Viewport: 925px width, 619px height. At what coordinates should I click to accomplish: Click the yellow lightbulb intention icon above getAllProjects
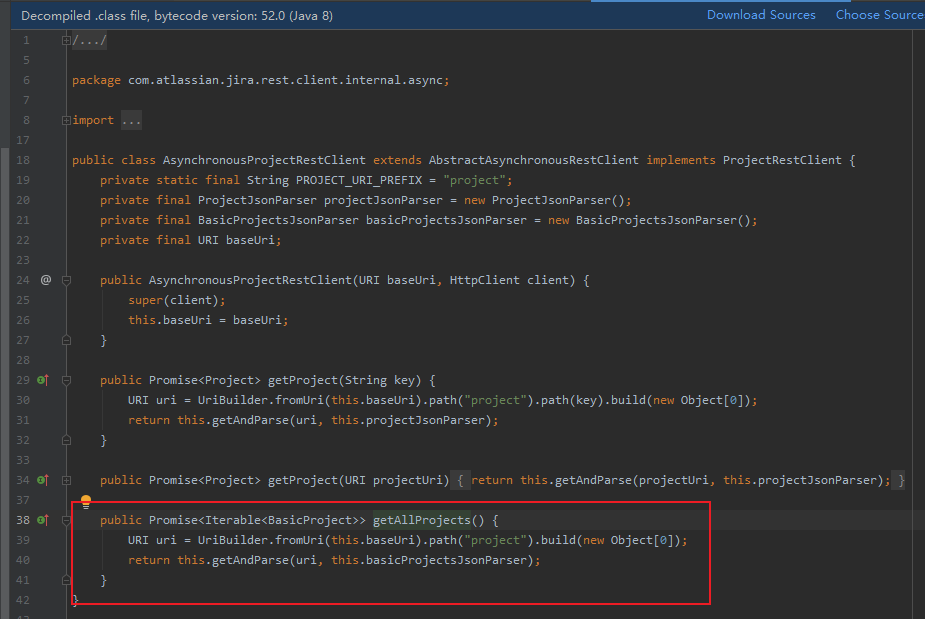pyautogui.click(x=84, y=500)
